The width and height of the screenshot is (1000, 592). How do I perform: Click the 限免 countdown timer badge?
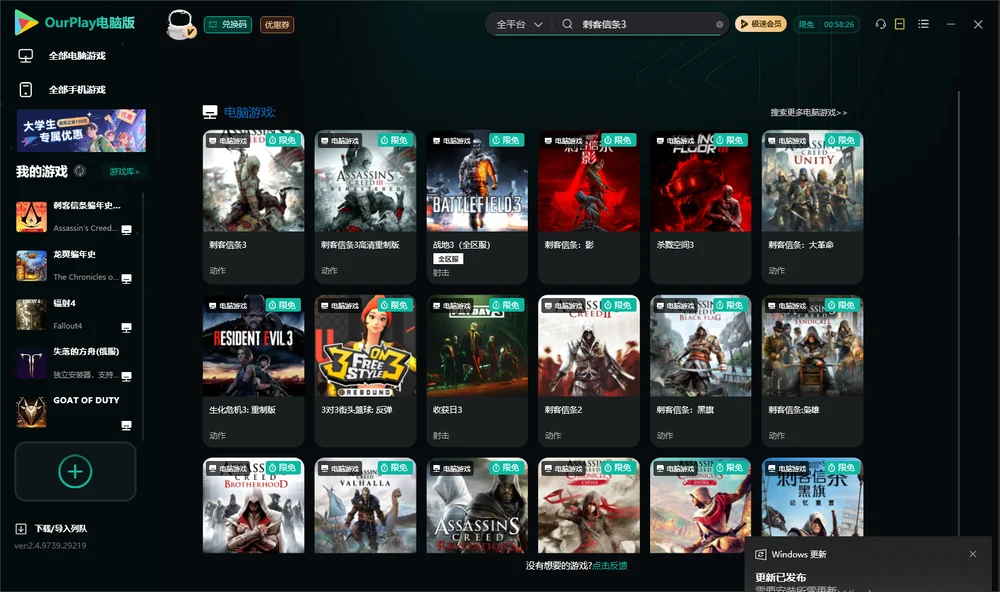827,24
